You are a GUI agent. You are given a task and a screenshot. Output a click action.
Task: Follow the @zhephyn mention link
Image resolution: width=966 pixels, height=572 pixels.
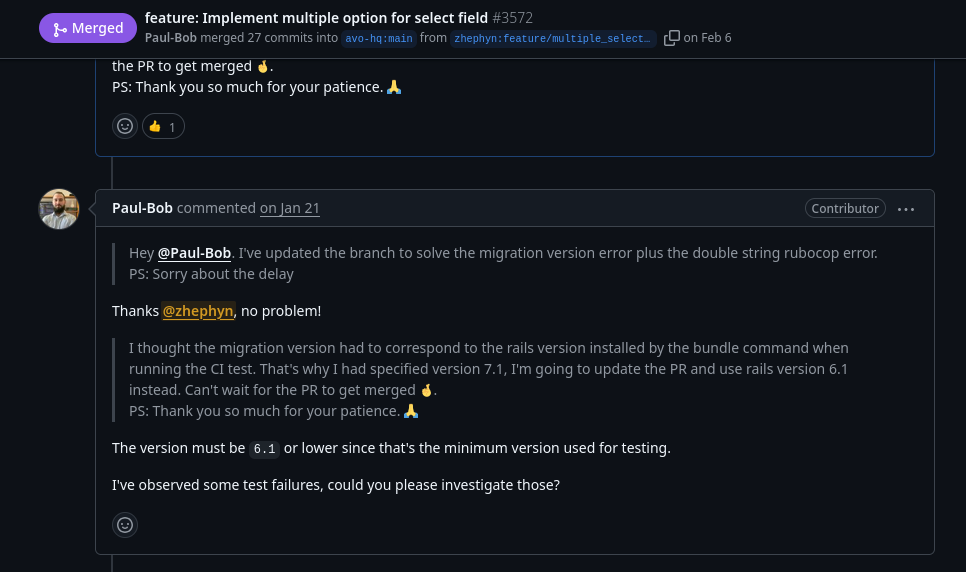198,311
